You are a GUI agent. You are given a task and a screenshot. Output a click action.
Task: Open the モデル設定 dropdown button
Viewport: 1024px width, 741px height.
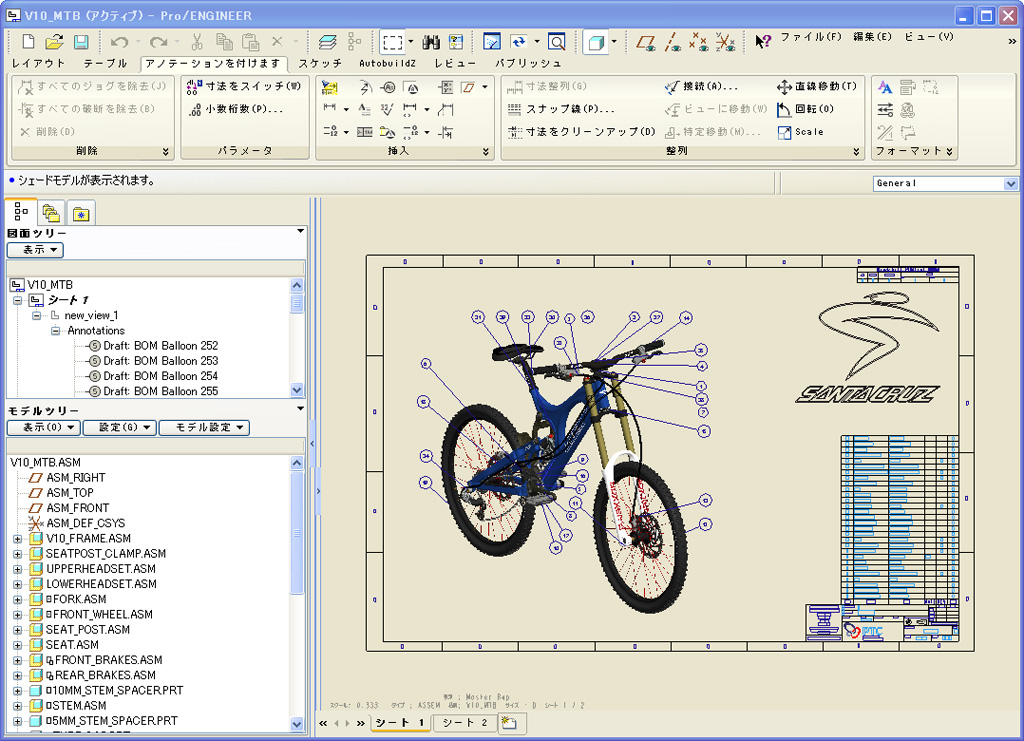point(204,427)
